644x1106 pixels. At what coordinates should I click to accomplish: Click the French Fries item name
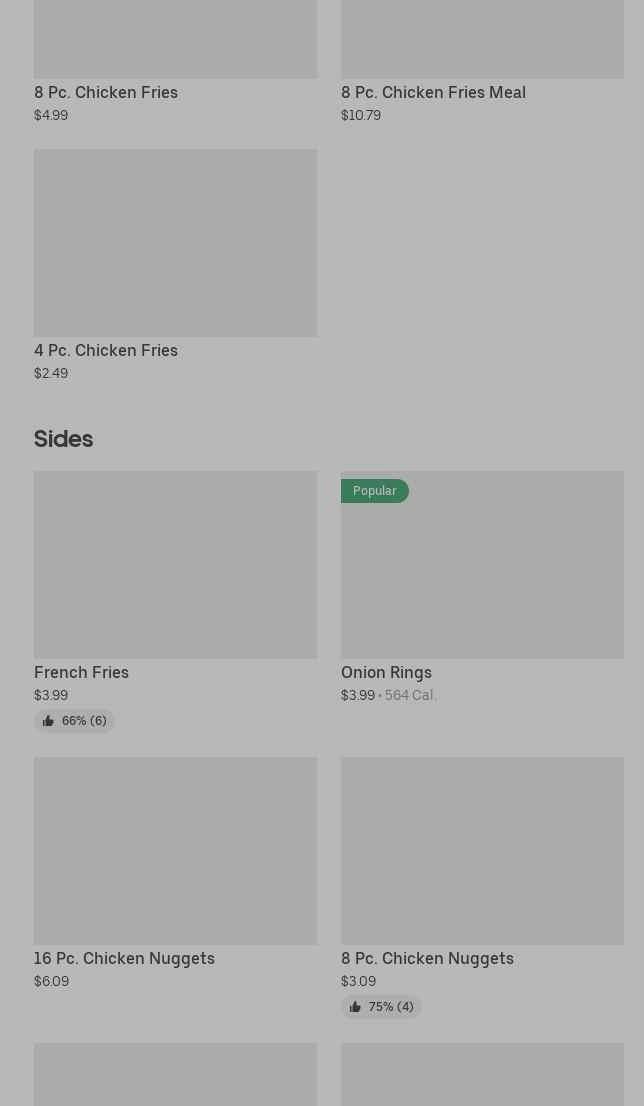(81, 672)
